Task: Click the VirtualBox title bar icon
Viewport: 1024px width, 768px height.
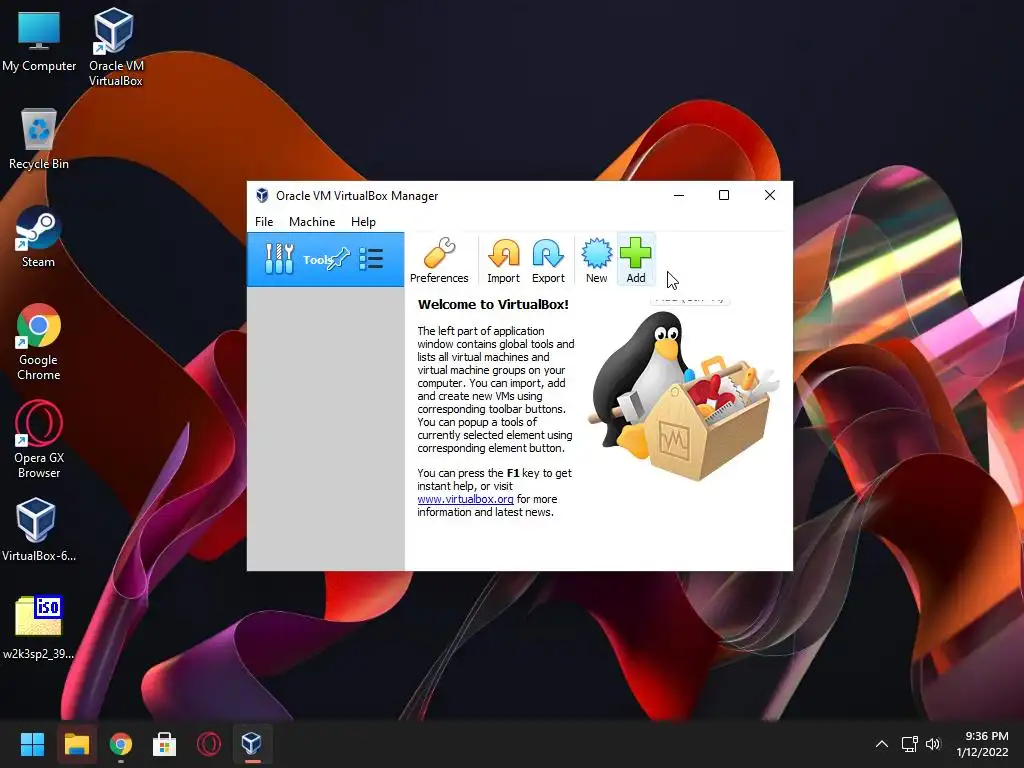Action: 262,195
